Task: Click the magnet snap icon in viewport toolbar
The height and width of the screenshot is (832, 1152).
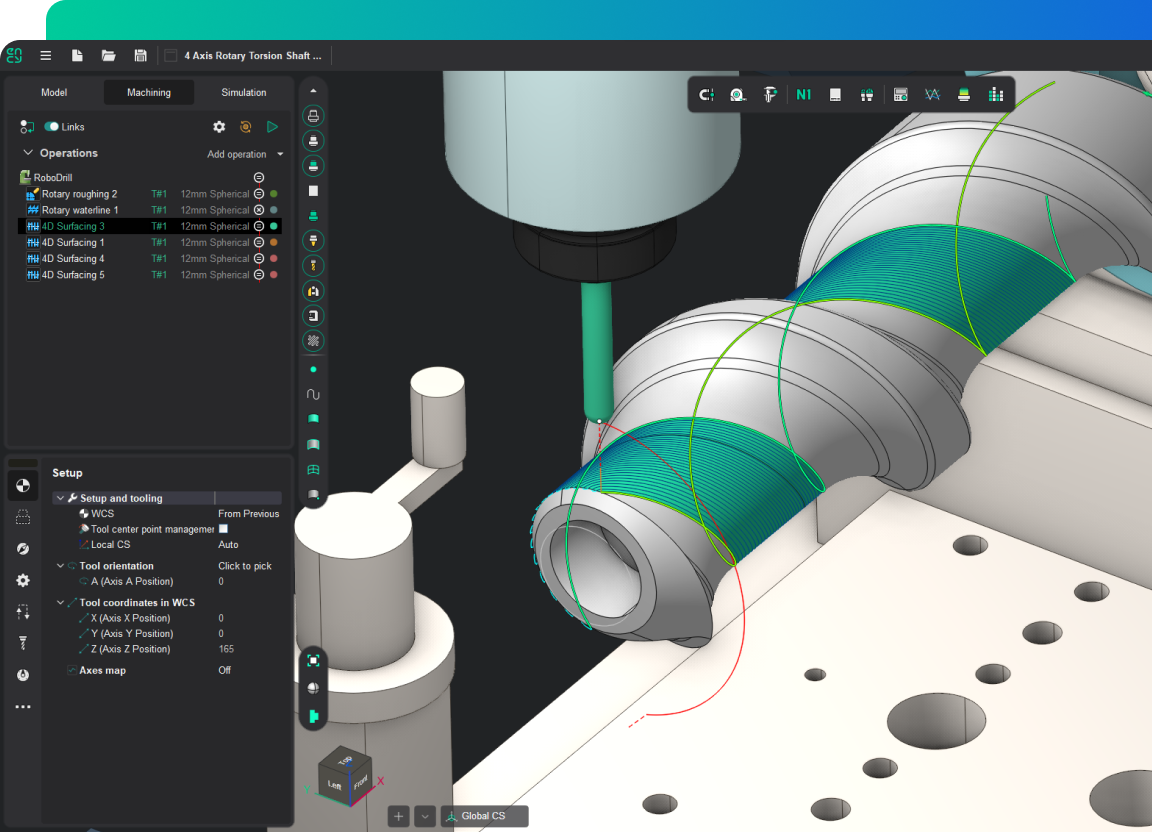Action: 707,95
